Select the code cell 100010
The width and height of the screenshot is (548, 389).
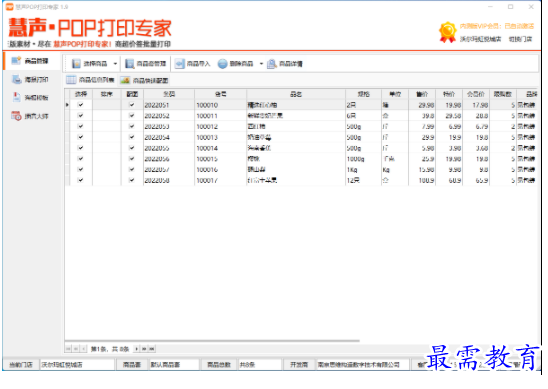pyautogui.click(x=221, y=105)
